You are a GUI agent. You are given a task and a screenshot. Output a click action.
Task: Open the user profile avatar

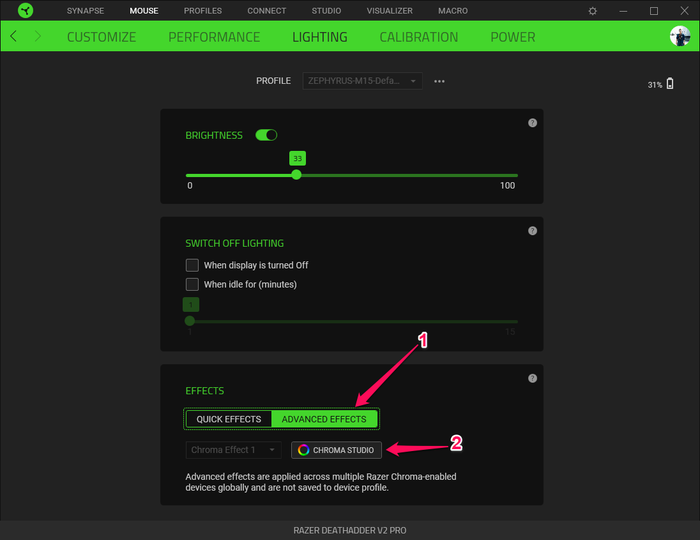[x=680, y=36]
